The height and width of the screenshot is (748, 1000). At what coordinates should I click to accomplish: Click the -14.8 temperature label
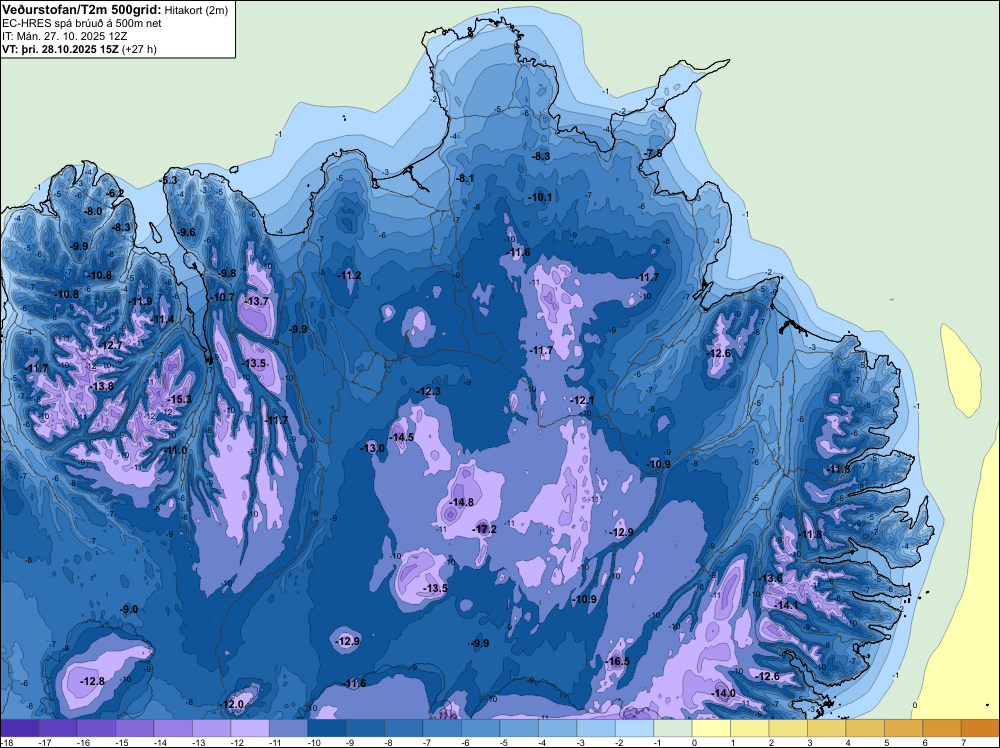click(x=461, y=502)
